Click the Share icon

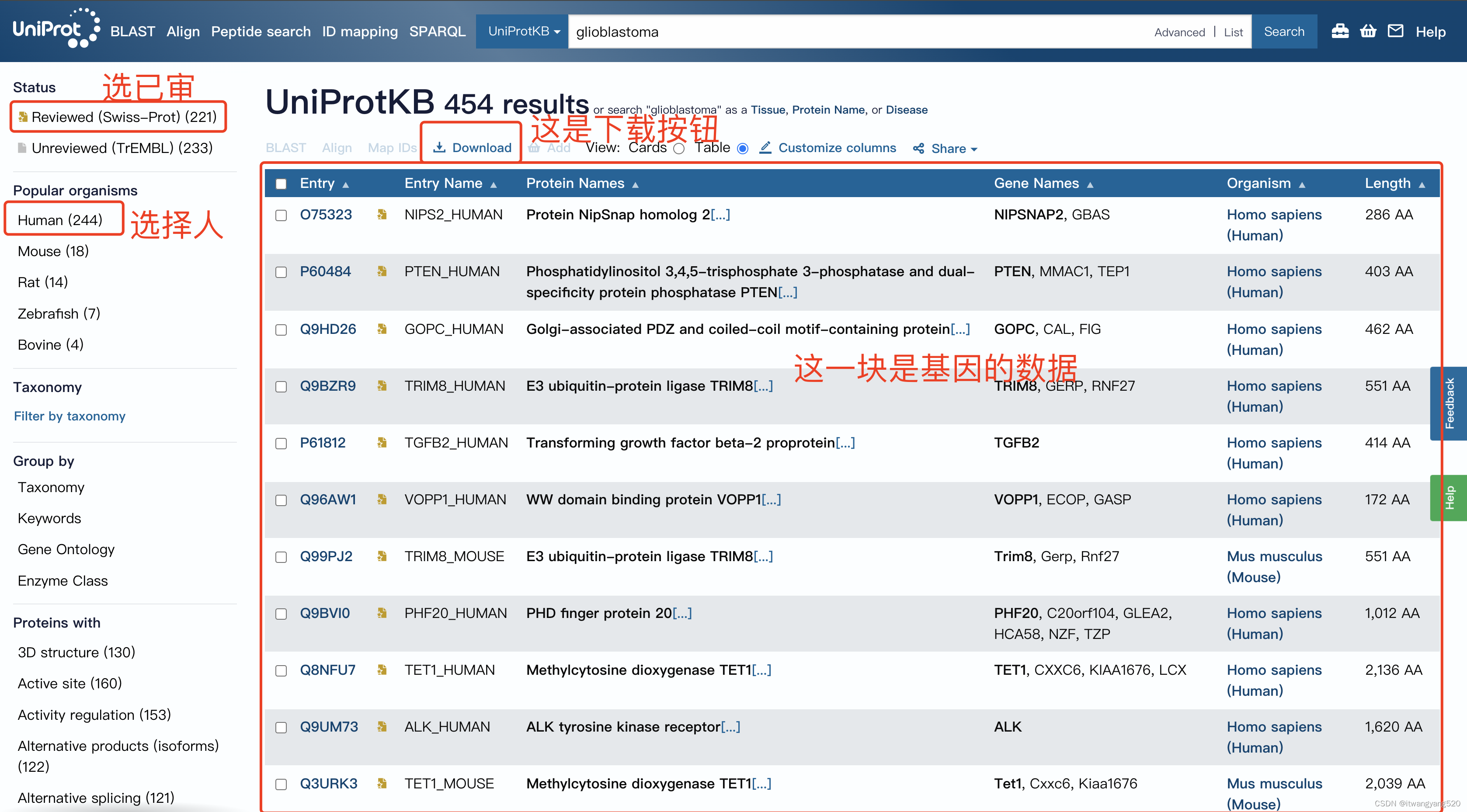click(x=918, y=149)
